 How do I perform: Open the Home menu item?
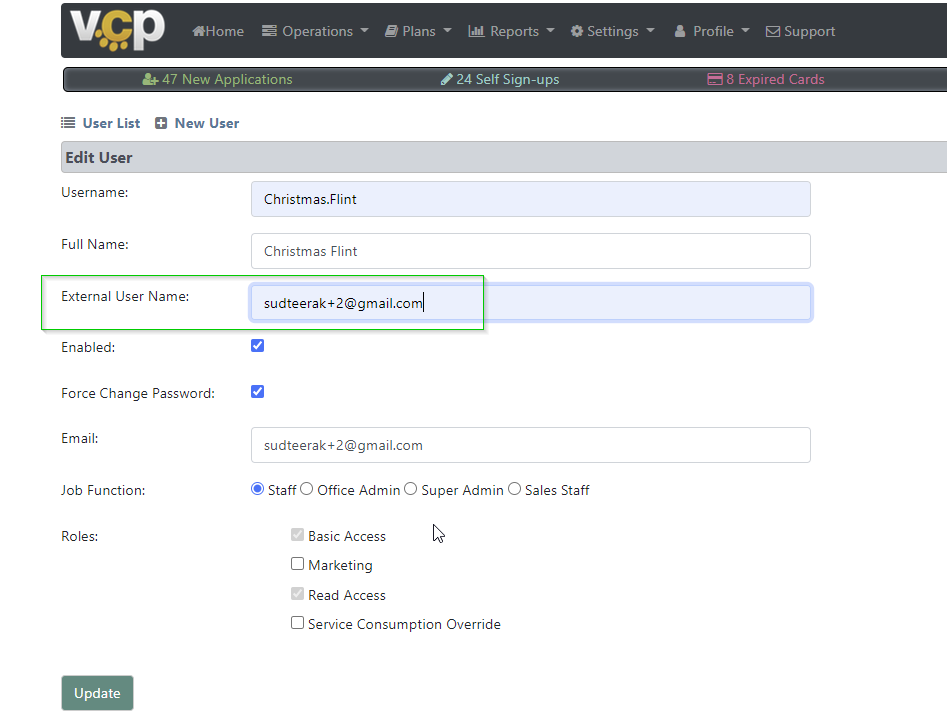(x=218, y=31)
